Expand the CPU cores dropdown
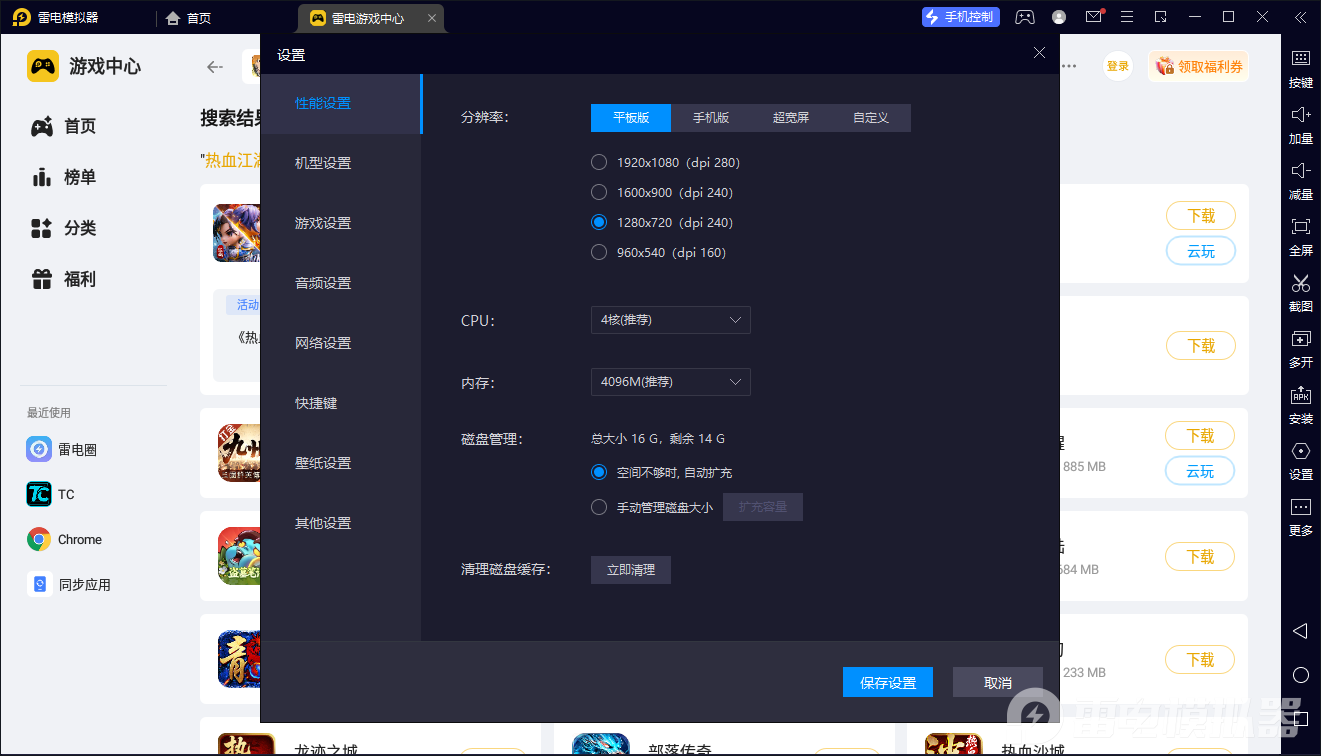The image size is (1321, 756). click(x=670, y=320)
